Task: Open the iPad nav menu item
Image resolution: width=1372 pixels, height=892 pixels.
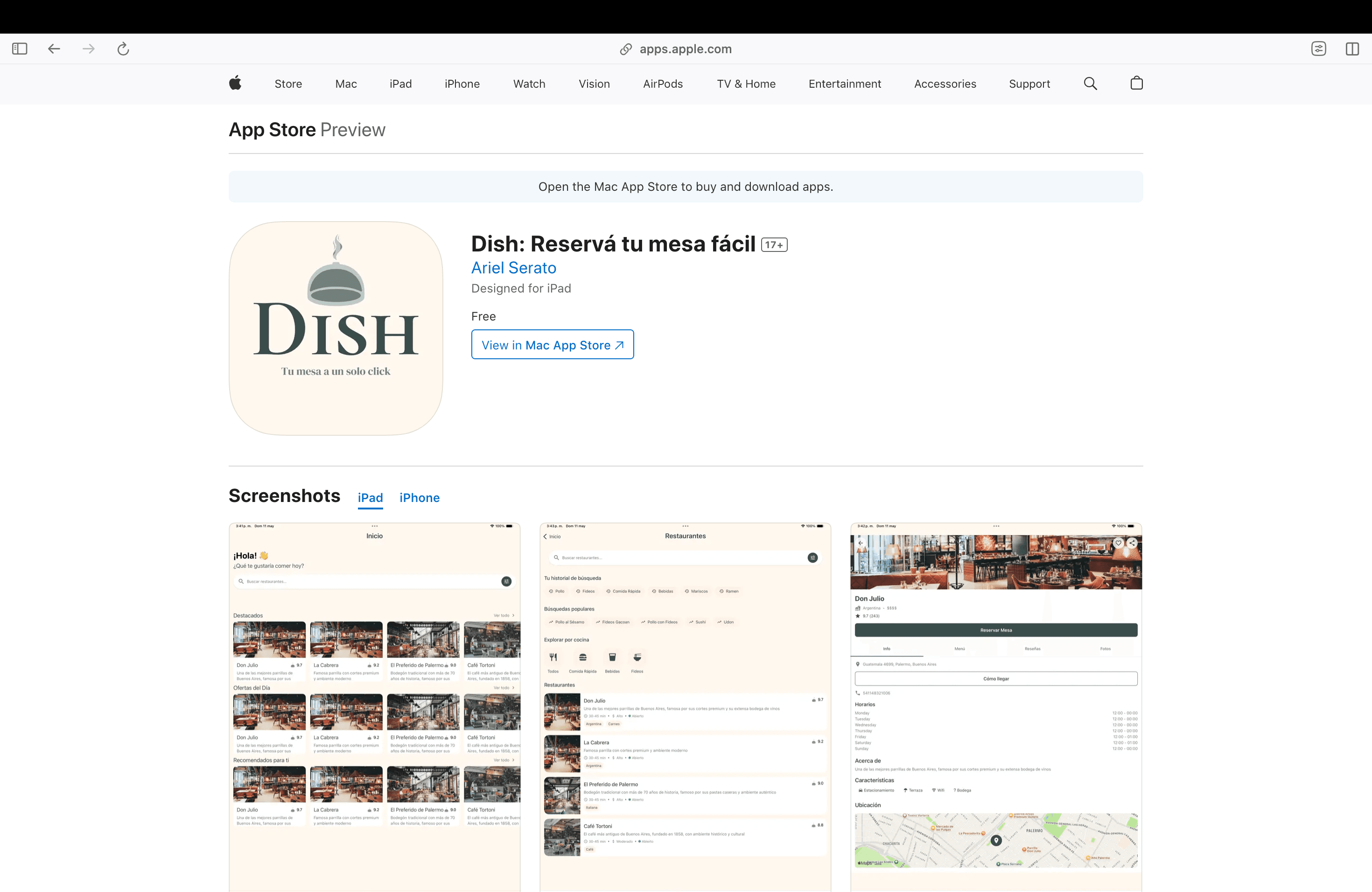Action: click(401, 84)
